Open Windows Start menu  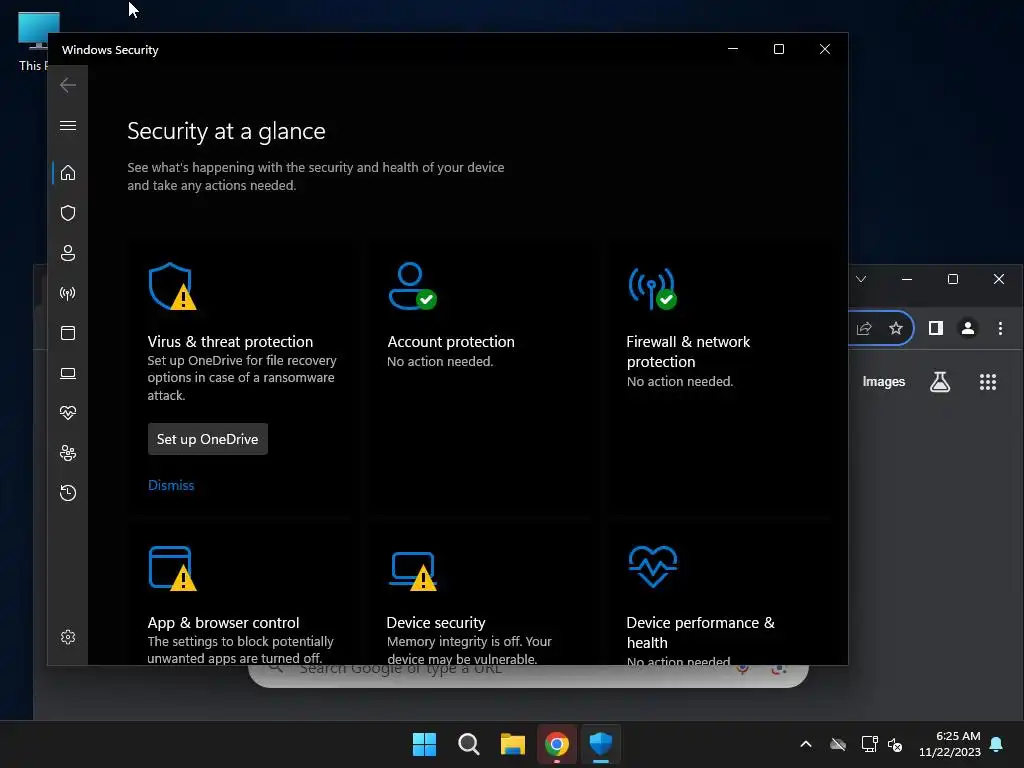click(x=424, y=744)
